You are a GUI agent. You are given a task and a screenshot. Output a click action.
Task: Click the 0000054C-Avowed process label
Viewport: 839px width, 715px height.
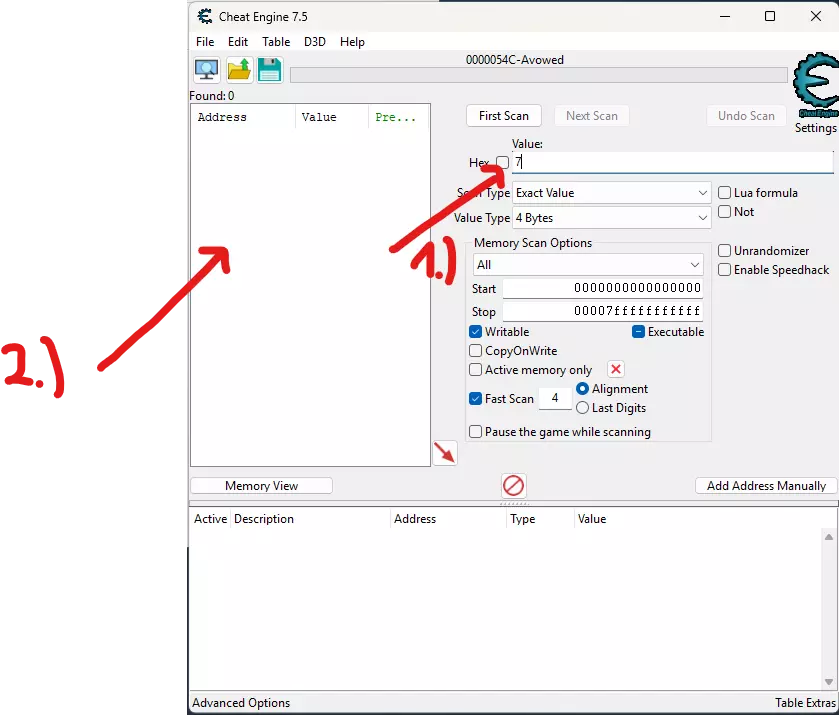click(x=515, y=60)
